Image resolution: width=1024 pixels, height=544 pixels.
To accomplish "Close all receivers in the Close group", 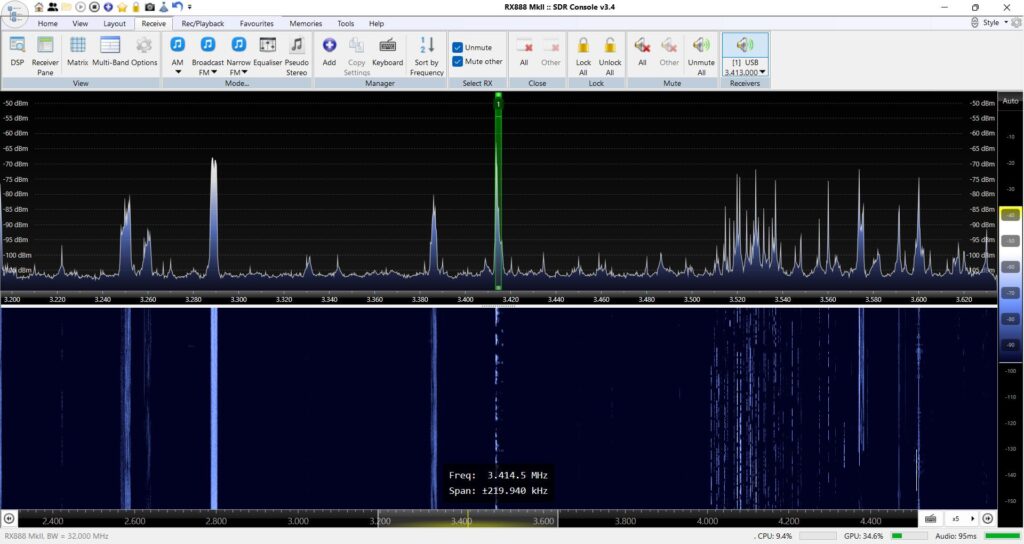I will (524, 52).
